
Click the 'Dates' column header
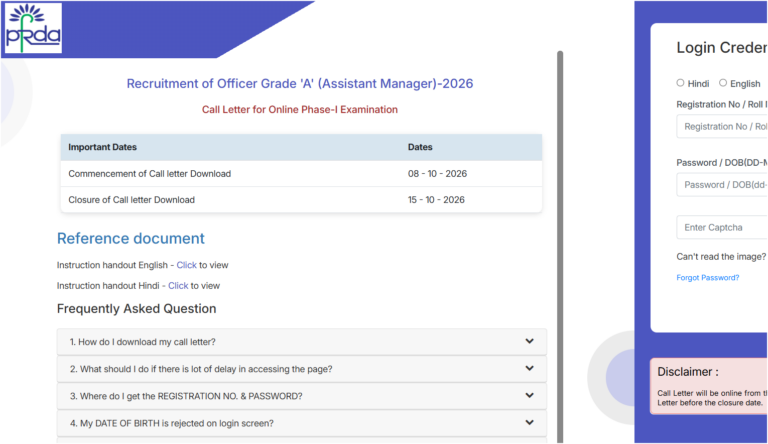pos(420,147)
